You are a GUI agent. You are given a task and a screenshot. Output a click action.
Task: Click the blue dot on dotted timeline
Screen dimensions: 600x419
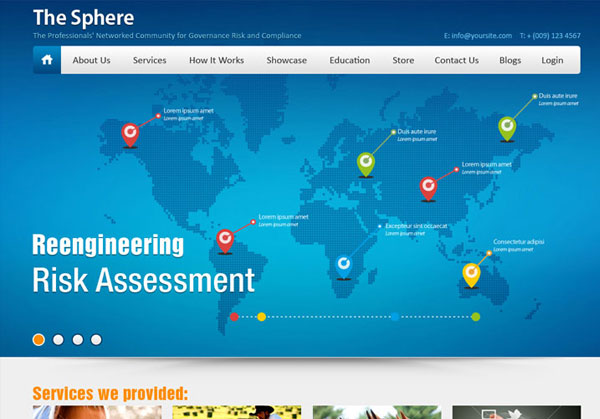(395, 317)
